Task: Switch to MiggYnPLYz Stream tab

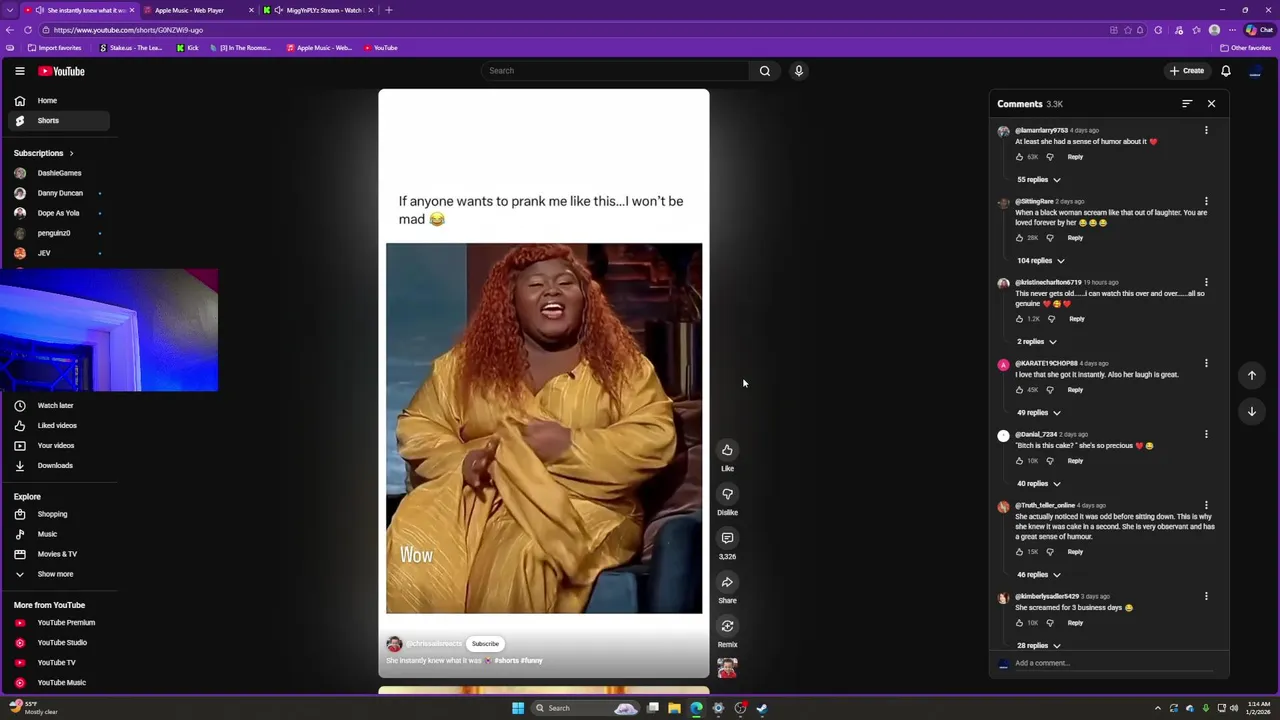Action: tap(318, 10)
